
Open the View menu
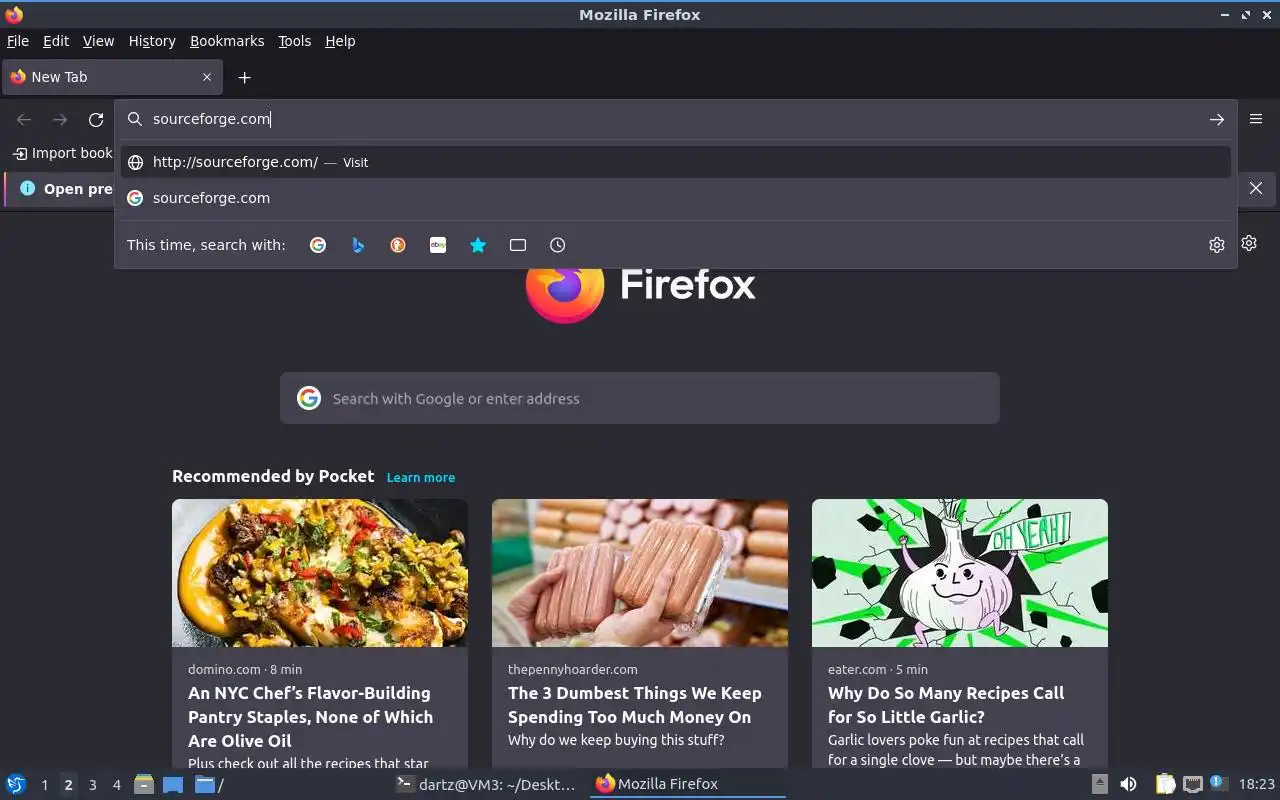click(98, 41)
